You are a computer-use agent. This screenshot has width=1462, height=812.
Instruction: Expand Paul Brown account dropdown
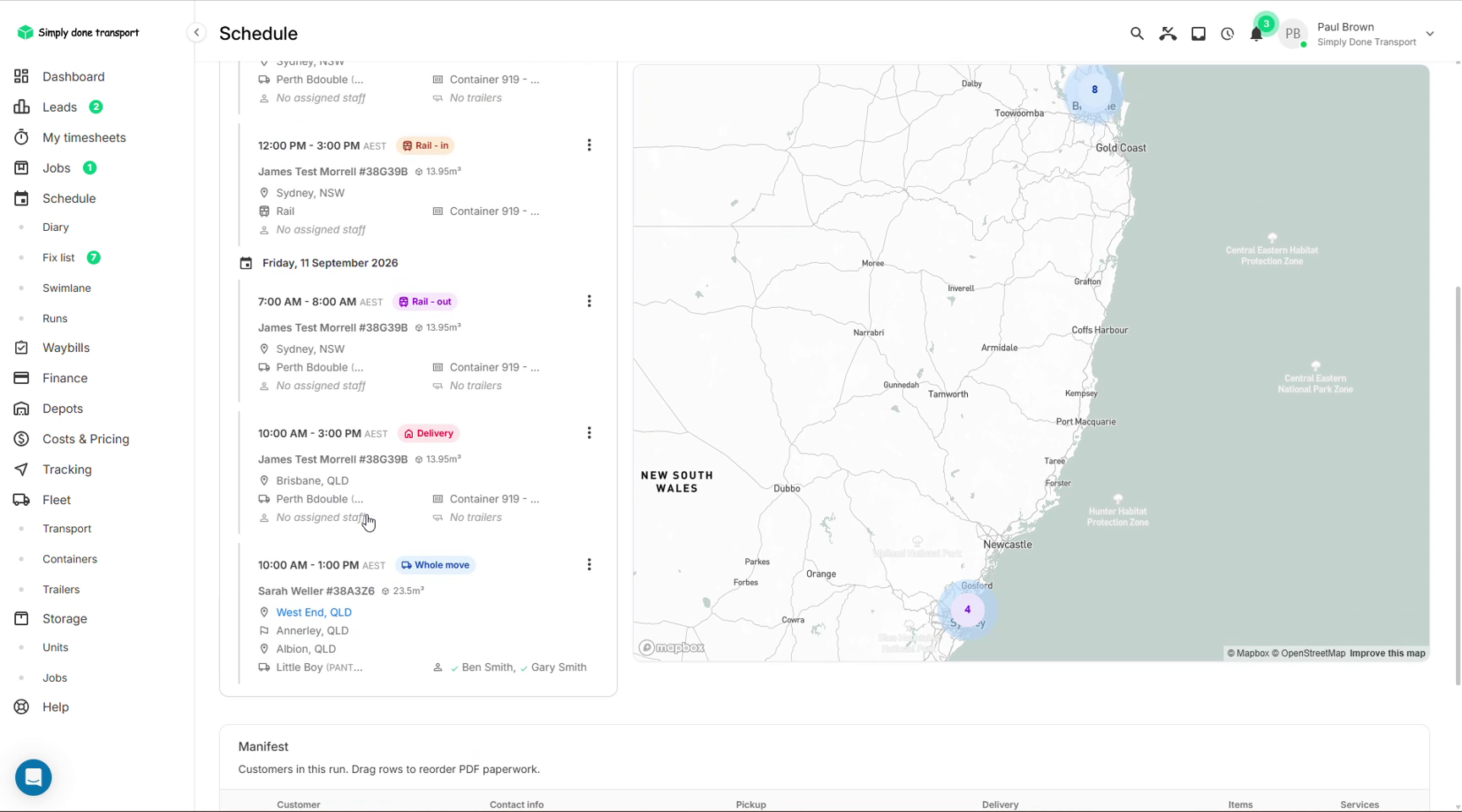1430,34
